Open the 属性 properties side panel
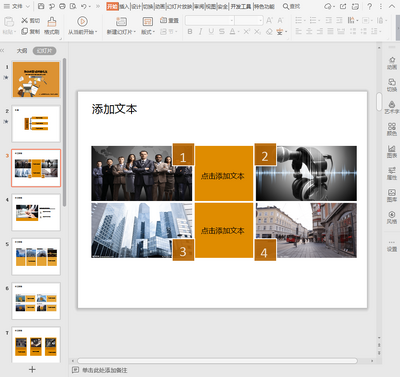 [392, 173]
